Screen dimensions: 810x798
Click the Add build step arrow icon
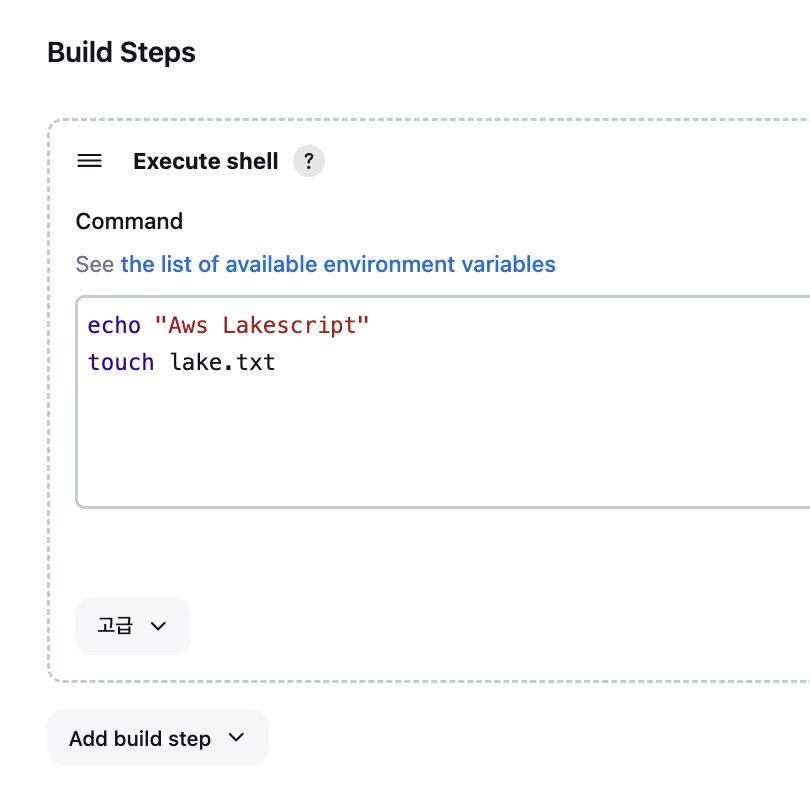tap(236, 738)
